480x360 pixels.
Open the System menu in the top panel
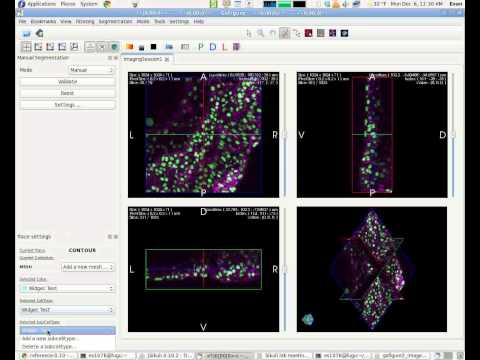89,4
